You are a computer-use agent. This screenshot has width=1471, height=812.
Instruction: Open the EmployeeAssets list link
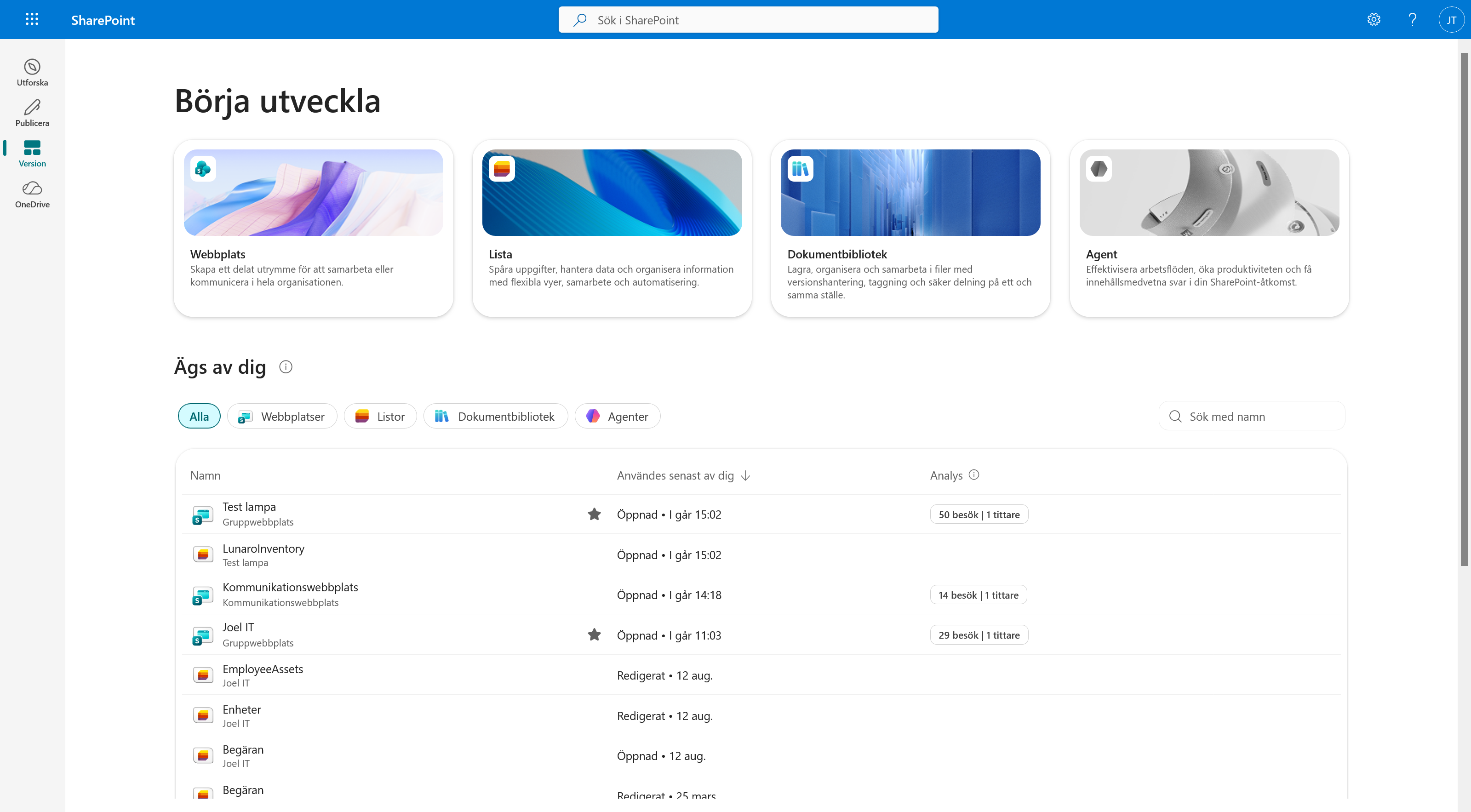pos(263,669)
